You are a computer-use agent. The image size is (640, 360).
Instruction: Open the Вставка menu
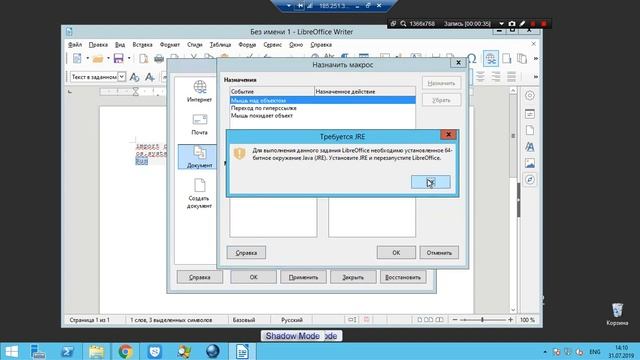pyautogui.click(x=142, y=44)
